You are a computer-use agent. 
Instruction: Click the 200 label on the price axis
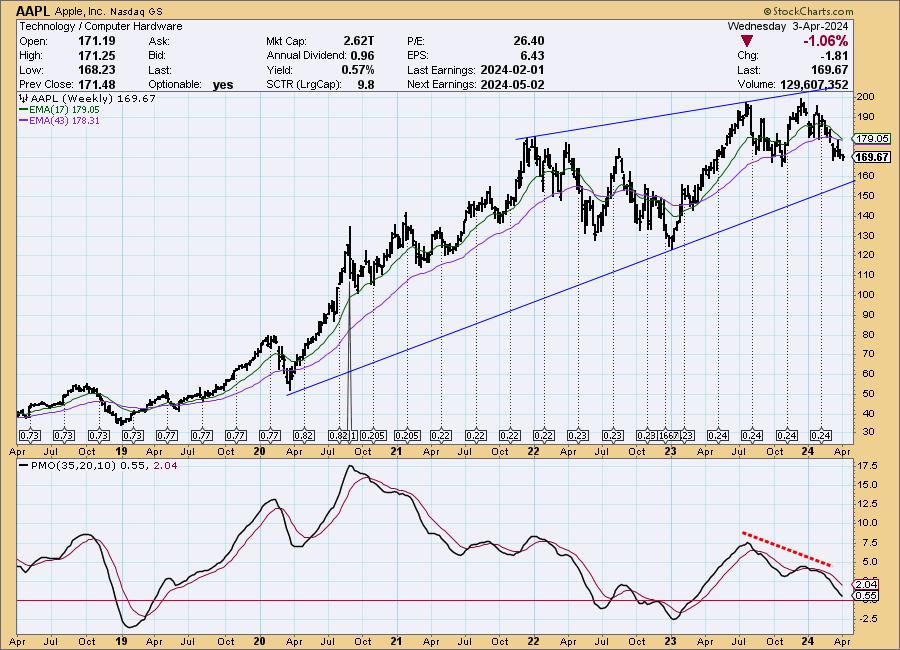(x=866, y=96)
